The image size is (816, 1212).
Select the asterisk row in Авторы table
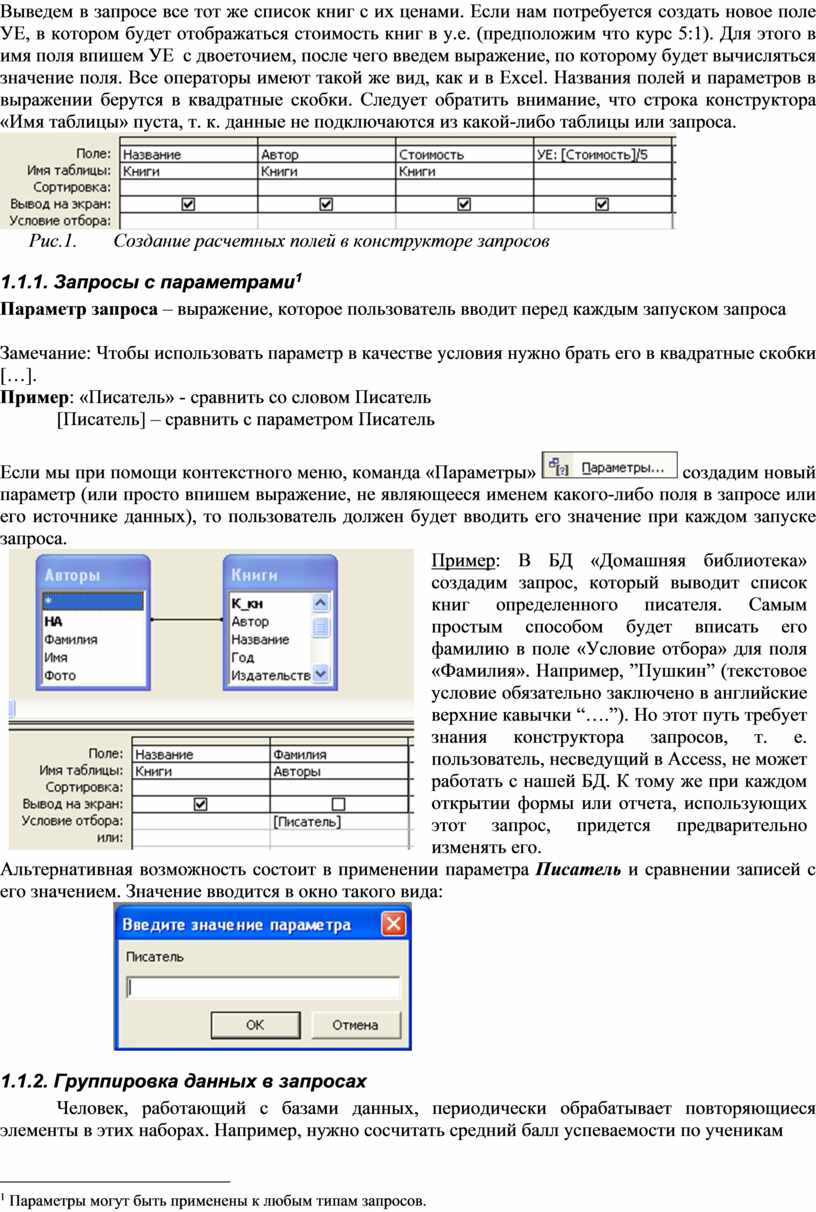pyautogui.click(x=93, y=603)
